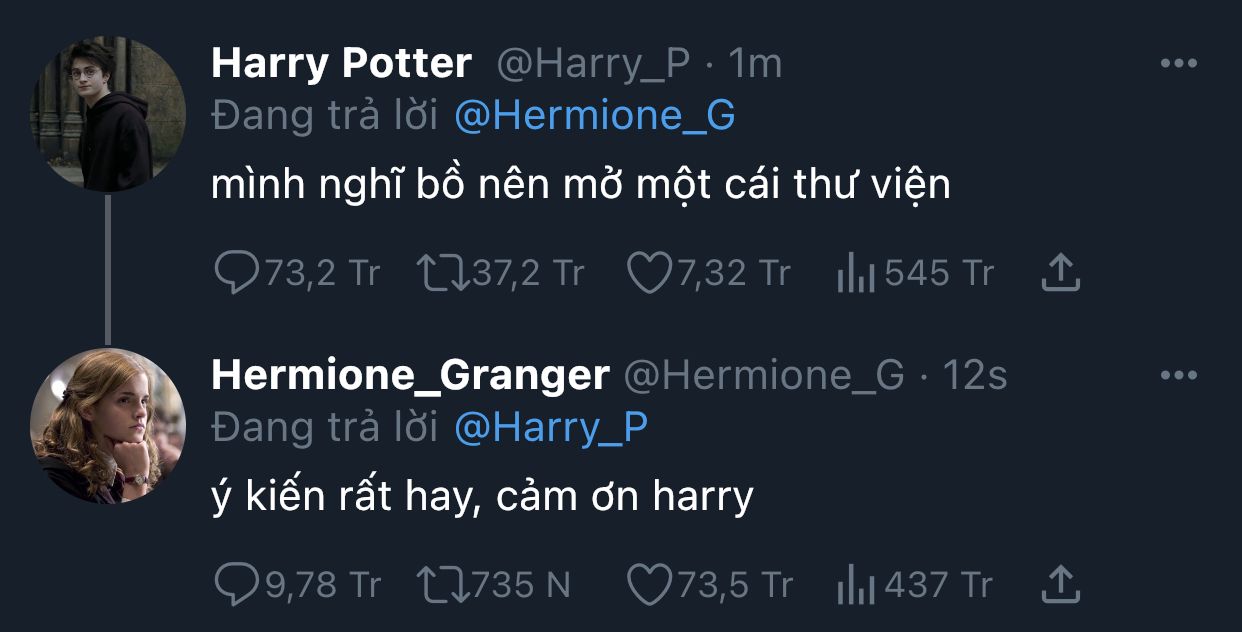Click the @Hermione_G mention link

click(595, 117)
